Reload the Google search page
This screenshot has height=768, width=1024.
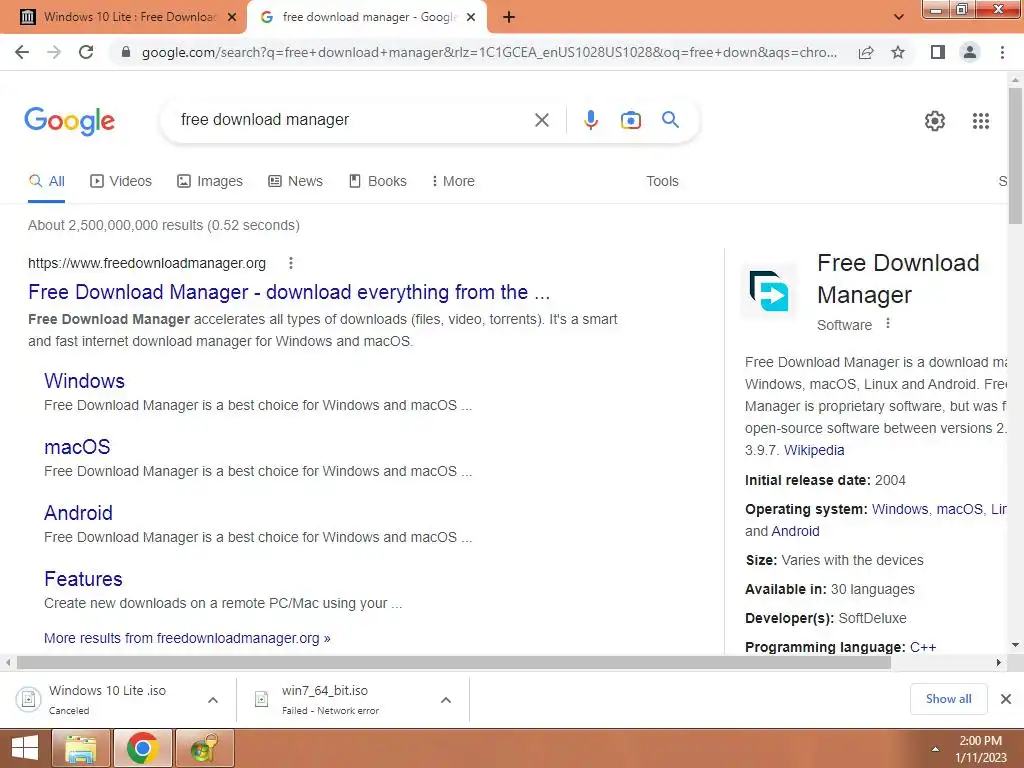pyautogui.click(x=86, y=52)
